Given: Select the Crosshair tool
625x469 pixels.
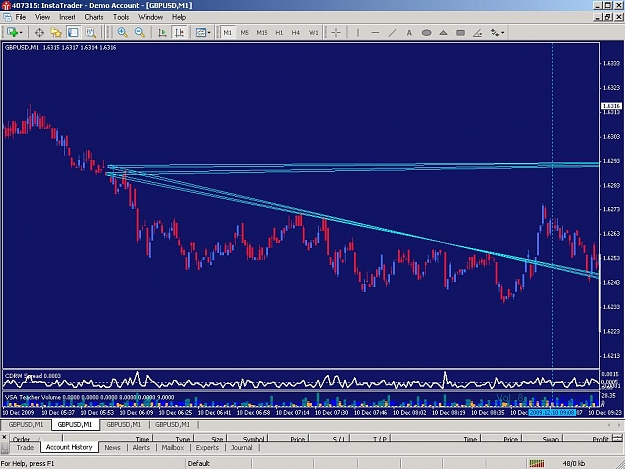Looking at the screenshot, I should [x=336, y=33].
